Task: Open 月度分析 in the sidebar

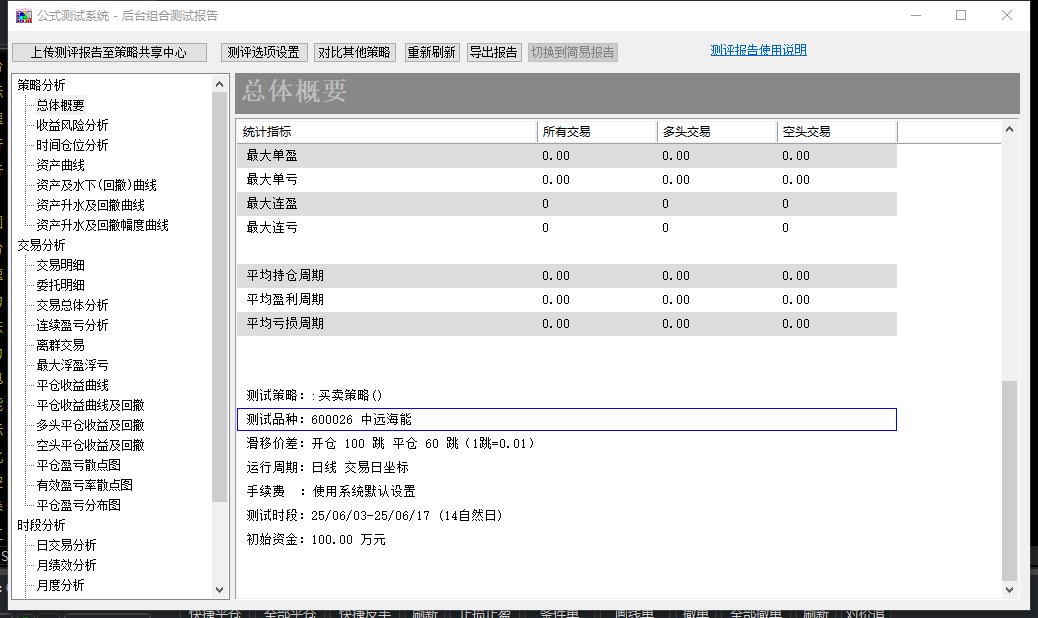Action: (60, 585)
